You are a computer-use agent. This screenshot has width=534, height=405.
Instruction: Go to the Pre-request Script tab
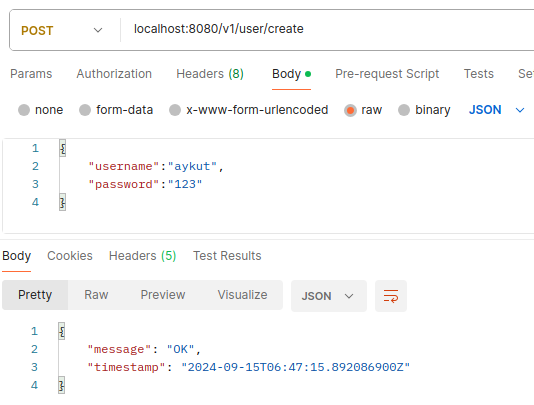pyautogui.click(x=387, y=74)
